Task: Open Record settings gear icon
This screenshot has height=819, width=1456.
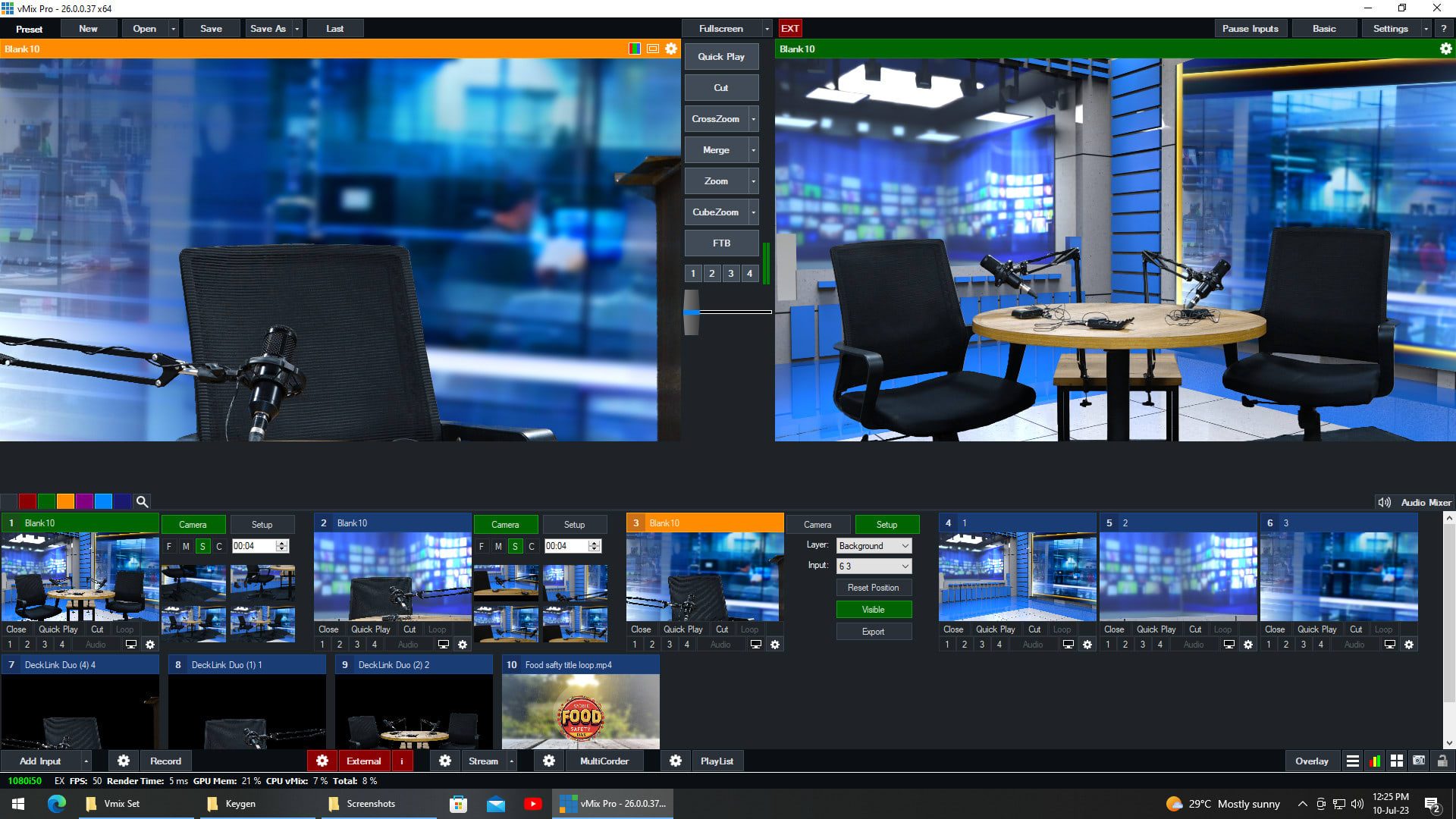Action: 124,761
